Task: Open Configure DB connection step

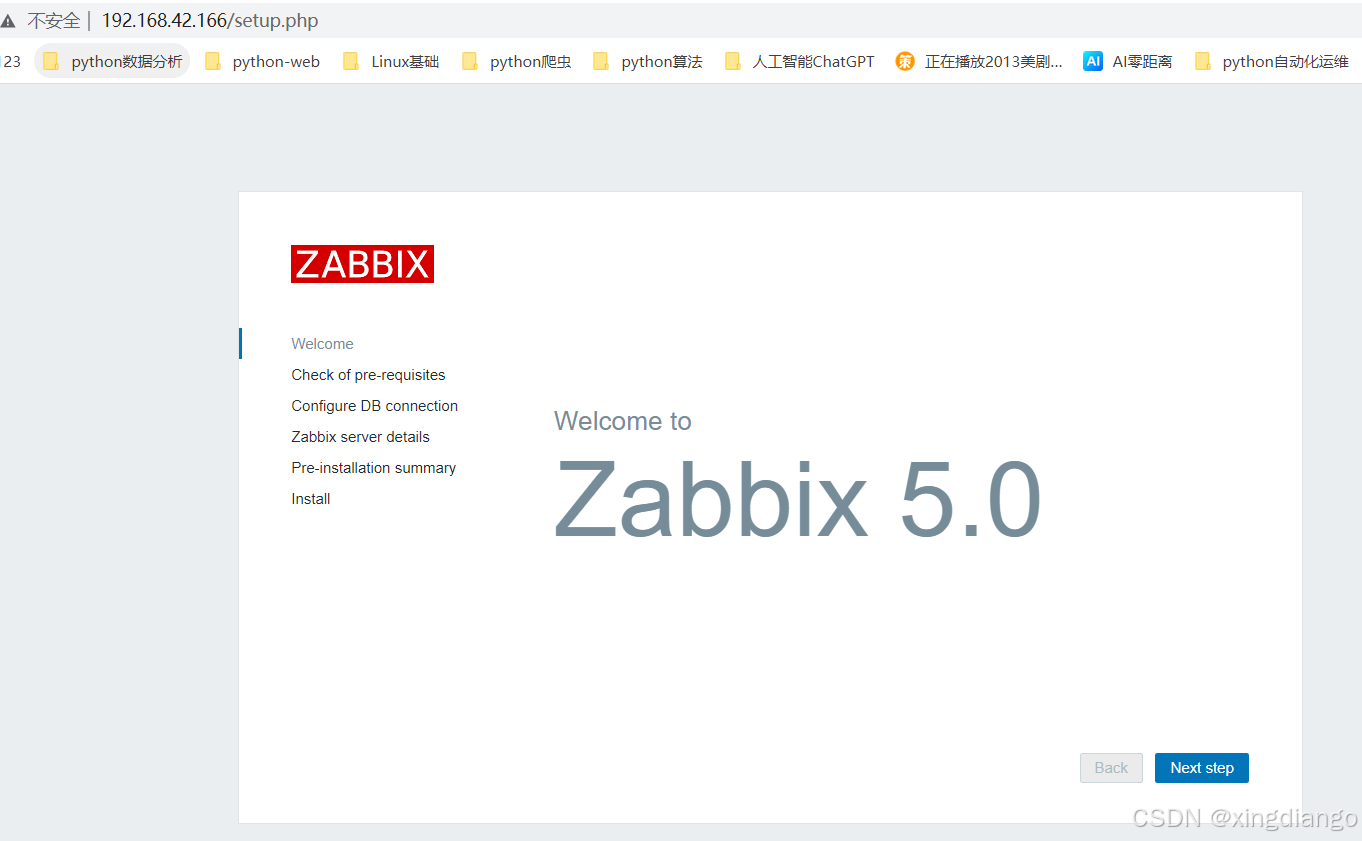Action: point(374,406)
